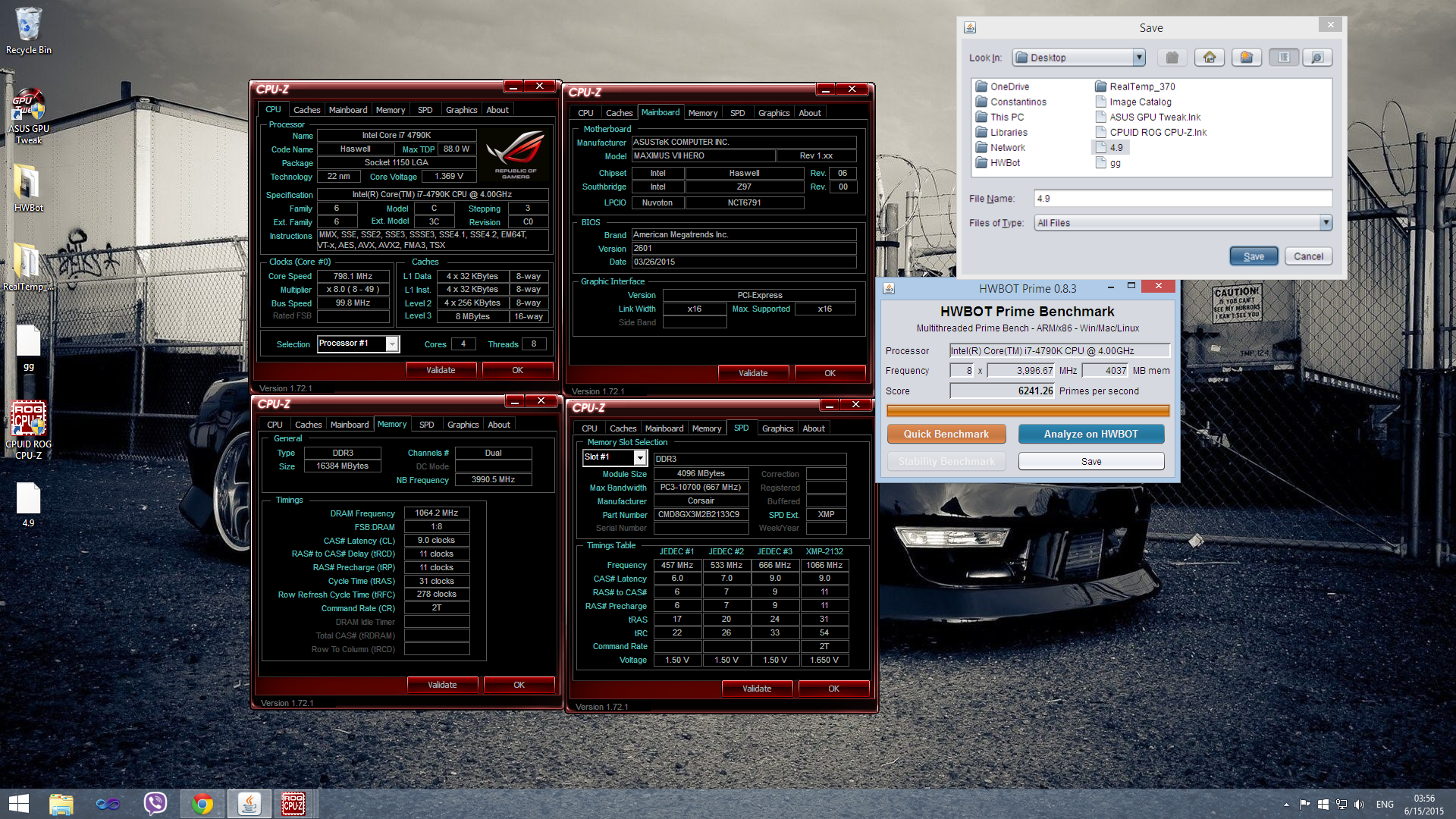1456x819 pixels.
Task: Switch to SPD tab in Mainboard window
Action: click(737, 113)
